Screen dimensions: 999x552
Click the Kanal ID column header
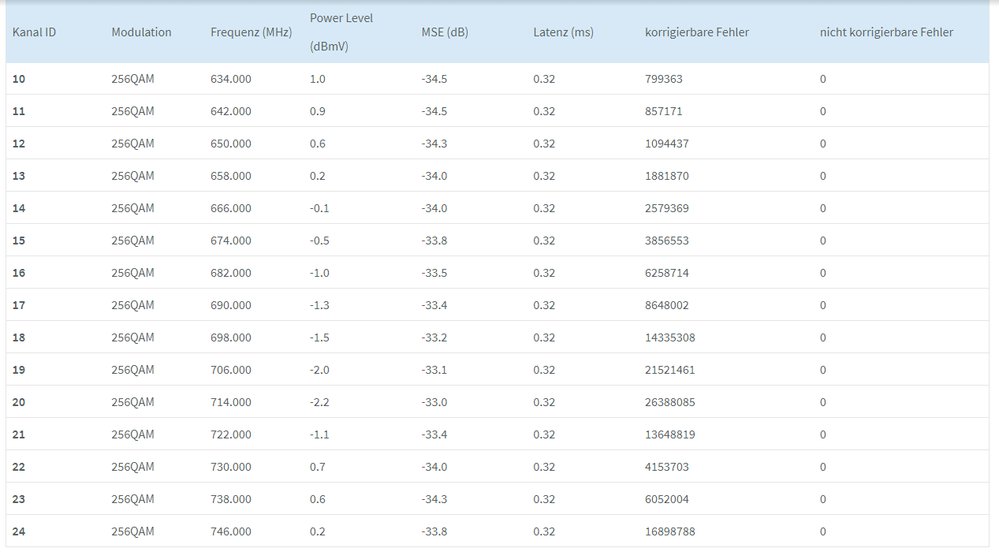(34, 32)
